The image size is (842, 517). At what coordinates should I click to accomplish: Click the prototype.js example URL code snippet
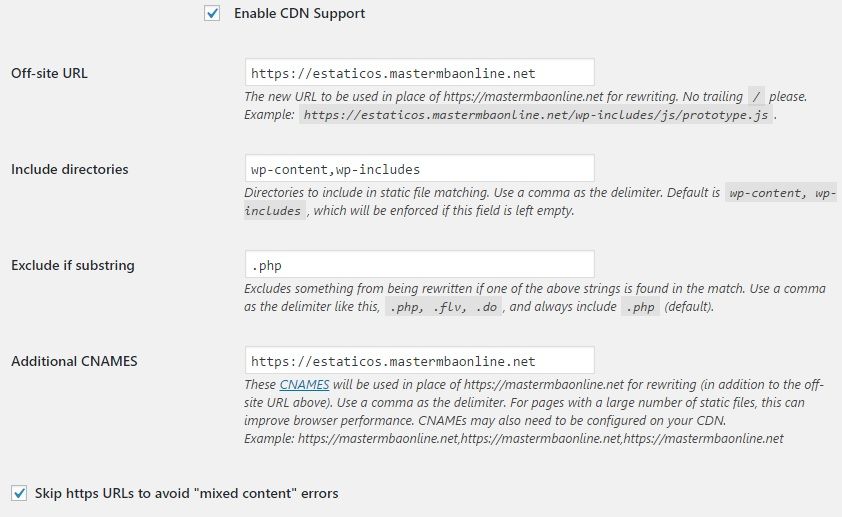point(536,115)
